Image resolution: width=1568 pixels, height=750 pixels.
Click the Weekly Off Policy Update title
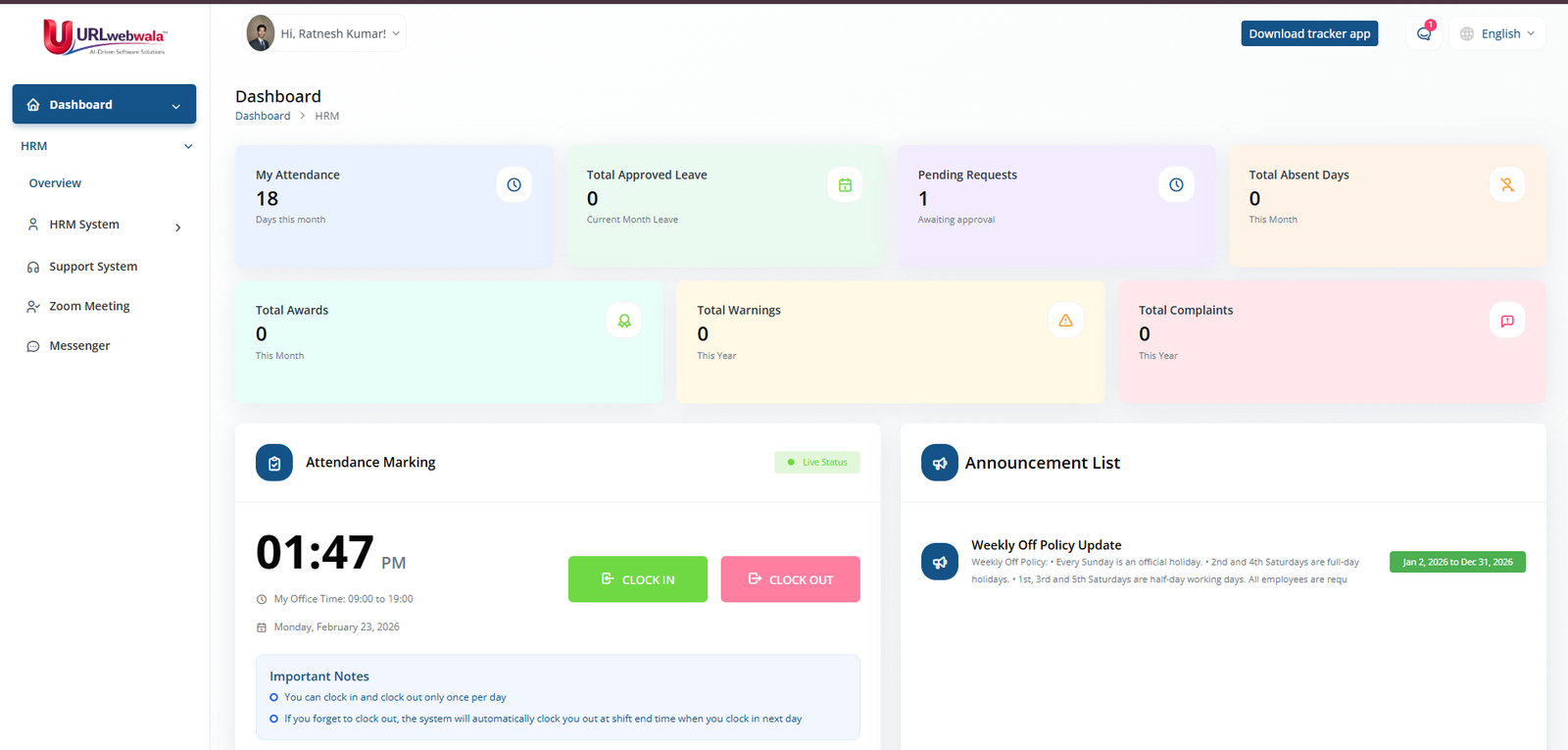[1047, 545]
